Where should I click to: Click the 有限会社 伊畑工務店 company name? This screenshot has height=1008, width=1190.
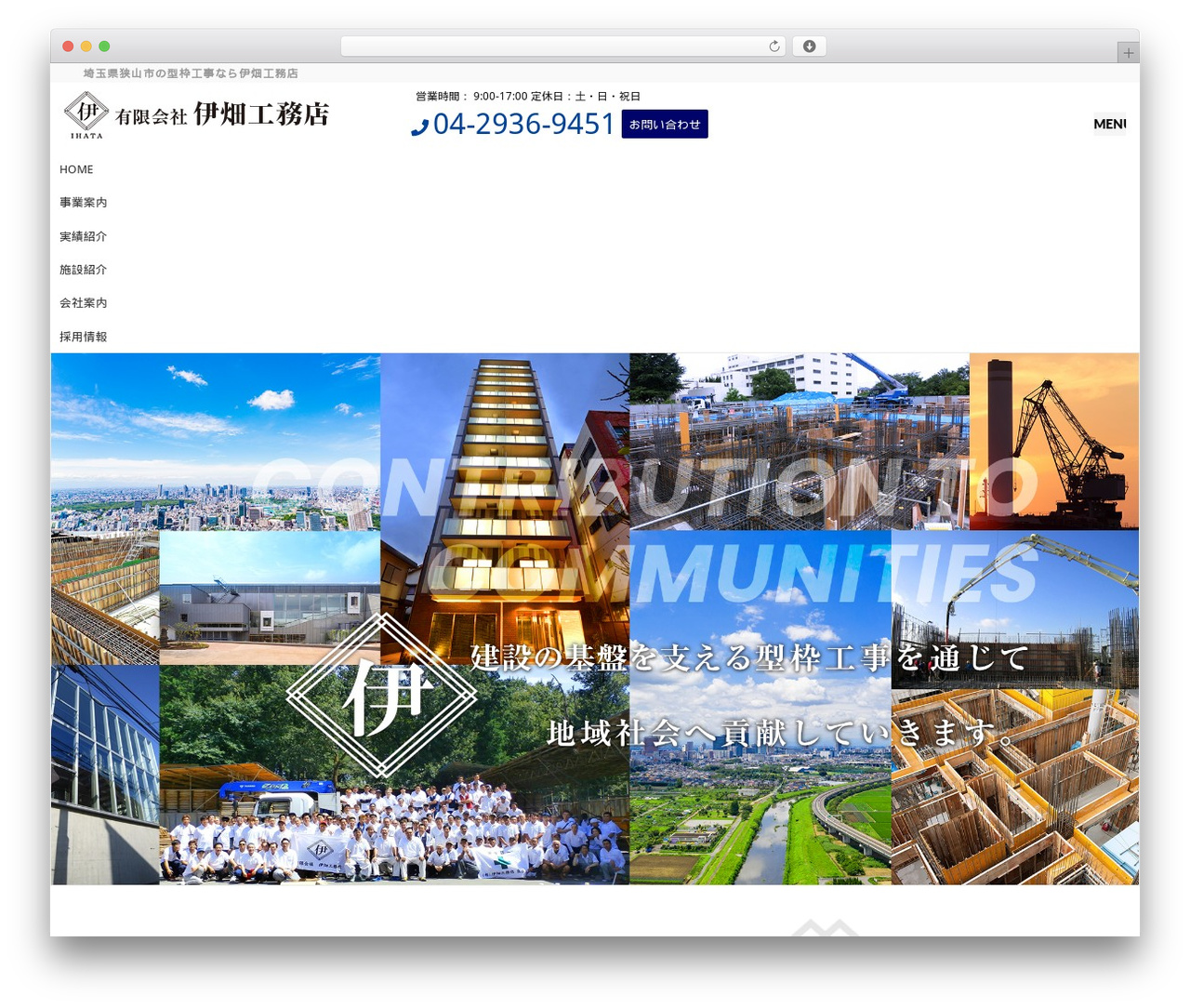coord(222,114)
